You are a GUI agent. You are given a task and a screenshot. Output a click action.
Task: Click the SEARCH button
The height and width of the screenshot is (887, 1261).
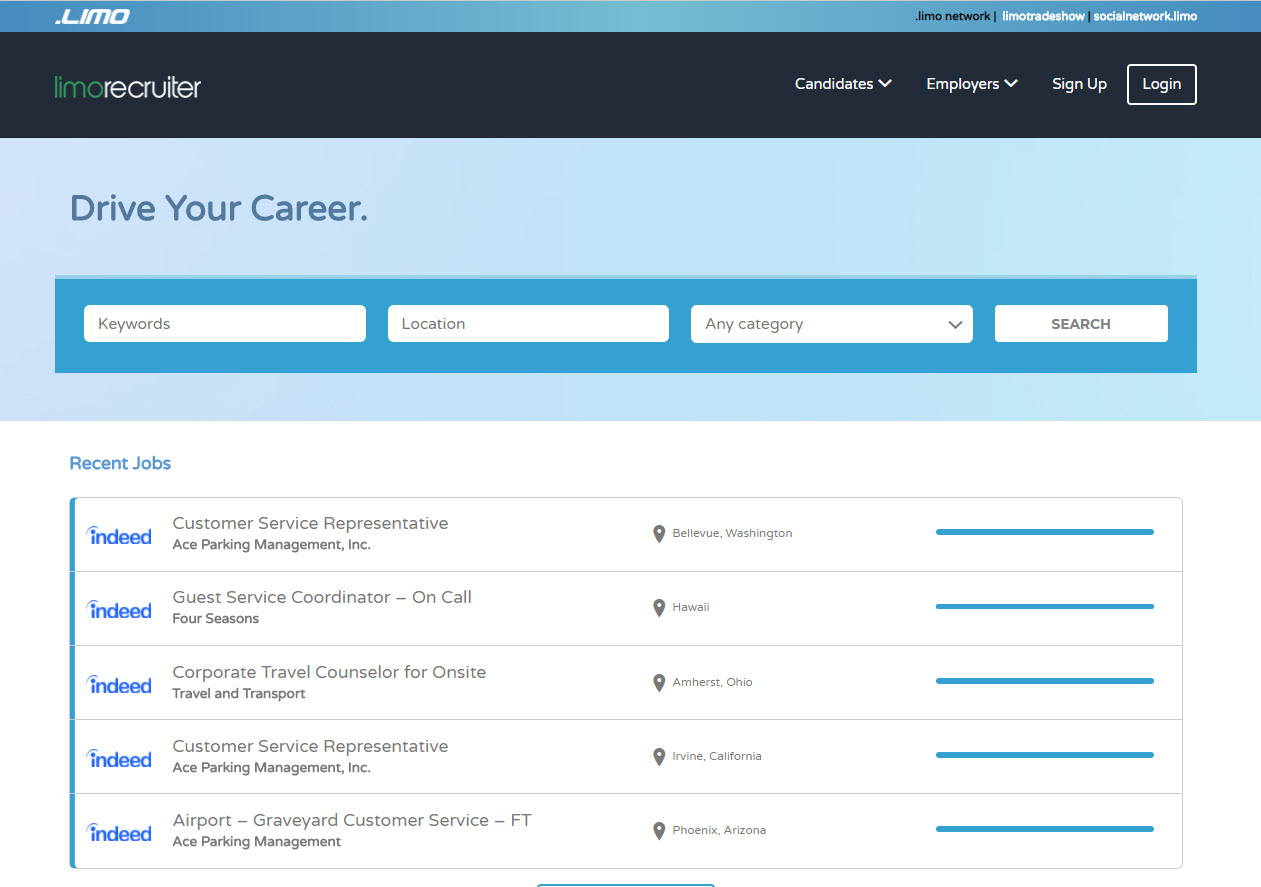point(1081,324)
